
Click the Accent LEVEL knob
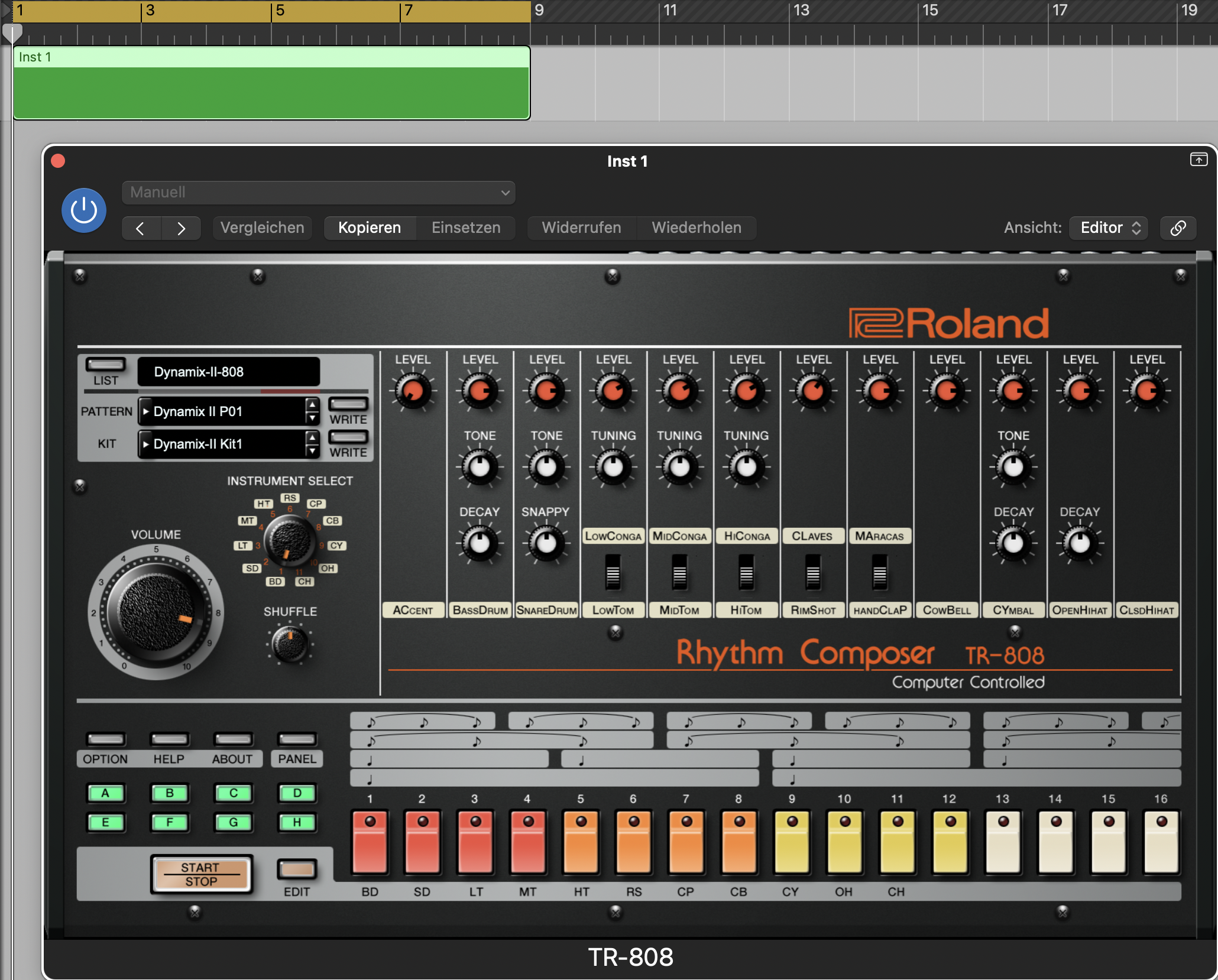click(413, 391)
